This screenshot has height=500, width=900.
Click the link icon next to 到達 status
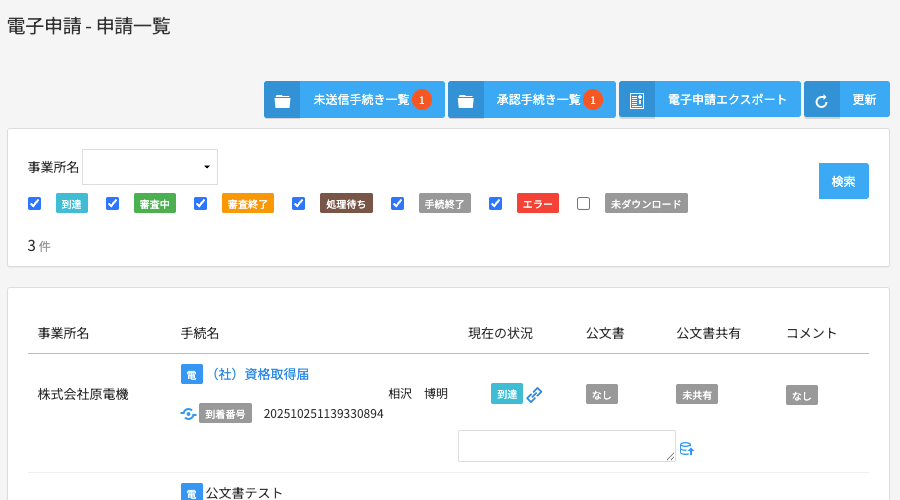pos(535,395)
